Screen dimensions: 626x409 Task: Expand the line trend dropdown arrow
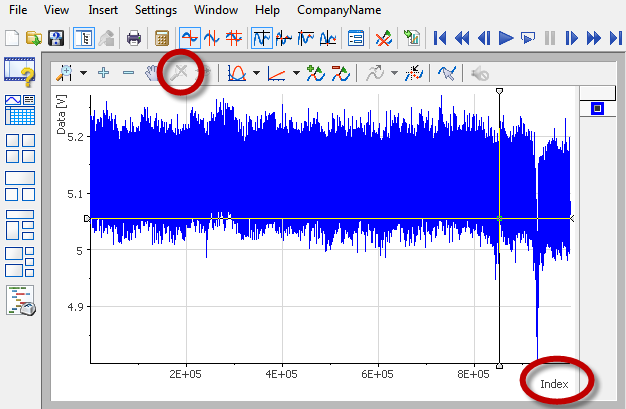[x=297, y=73]
